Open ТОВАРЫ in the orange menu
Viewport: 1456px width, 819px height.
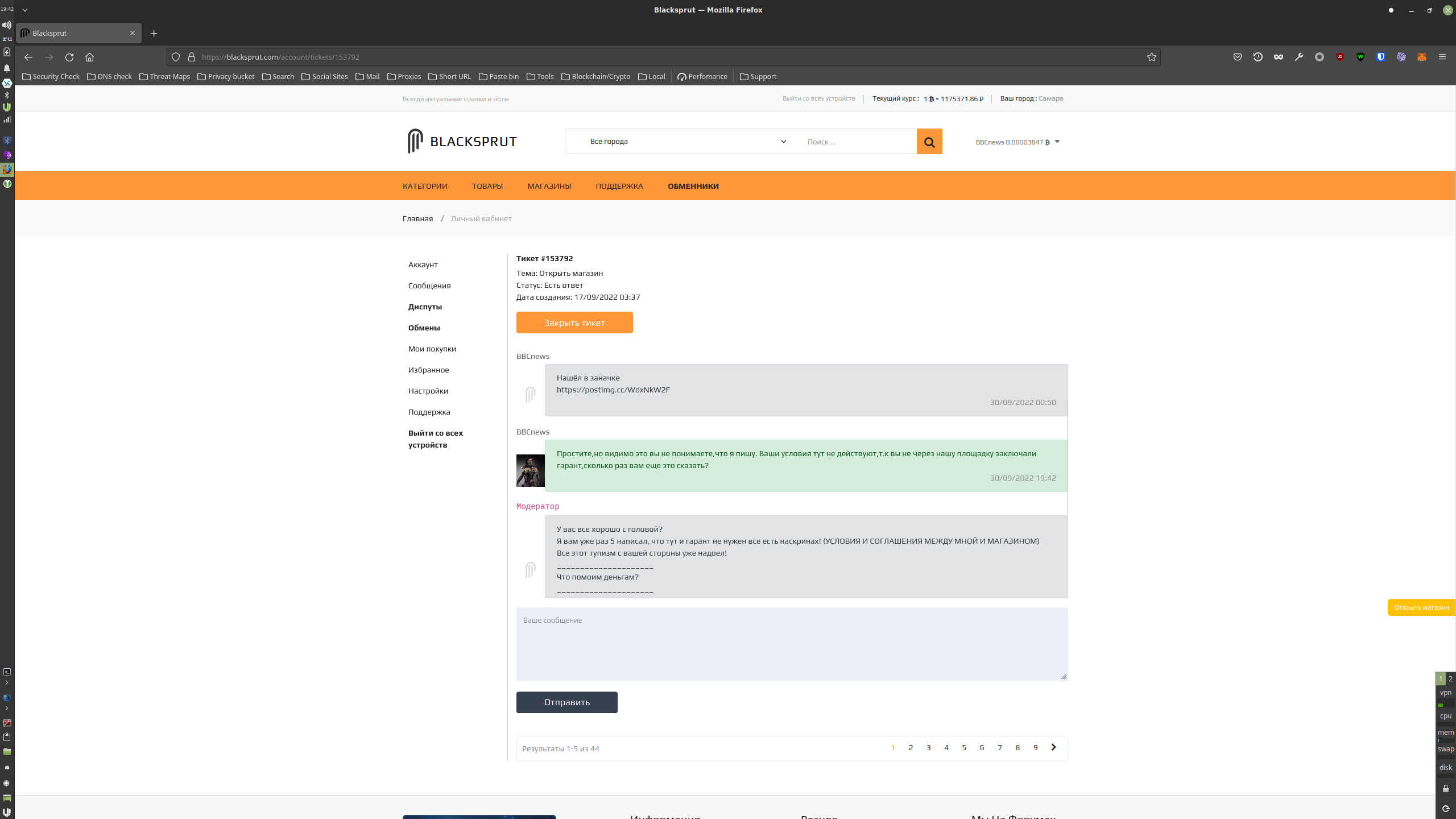(487, 186)
